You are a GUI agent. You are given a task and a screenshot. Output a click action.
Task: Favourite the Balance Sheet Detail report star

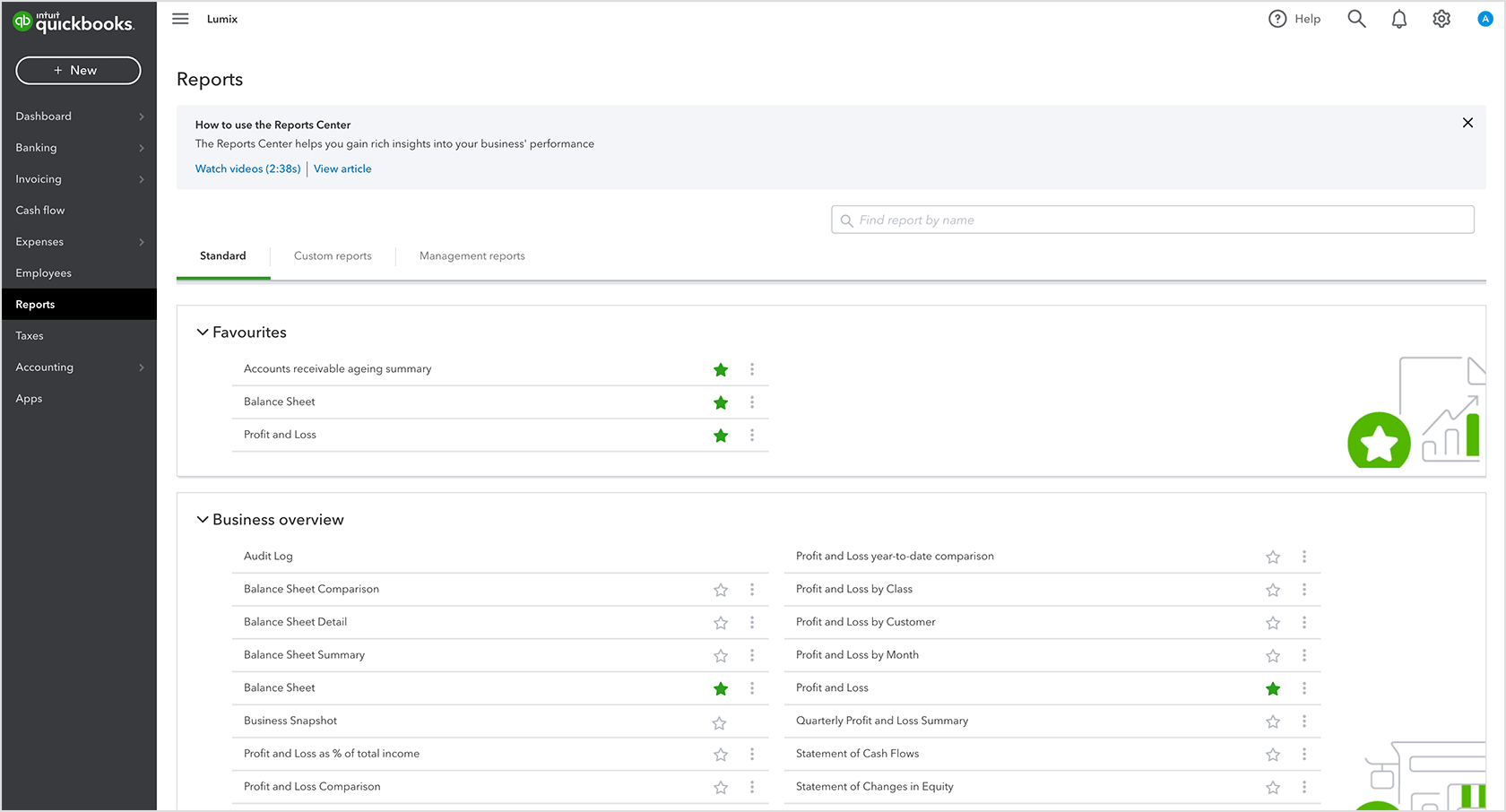[721, 623]
